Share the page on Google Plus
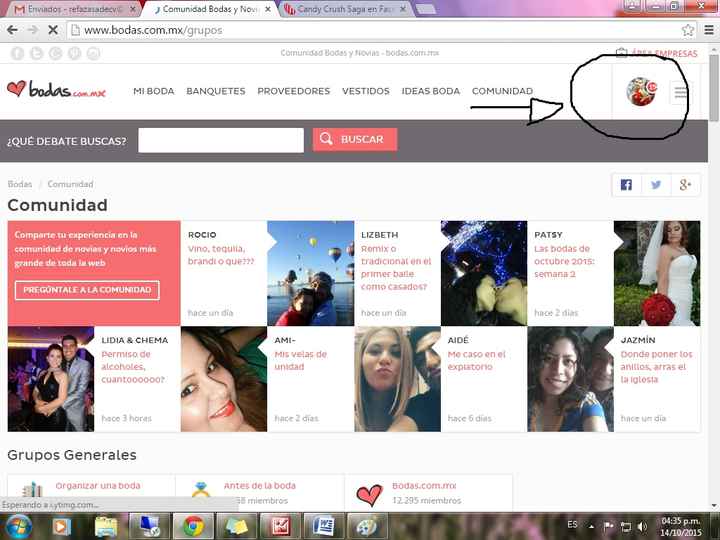The image size is (720, 540). (x=685, y=184)
